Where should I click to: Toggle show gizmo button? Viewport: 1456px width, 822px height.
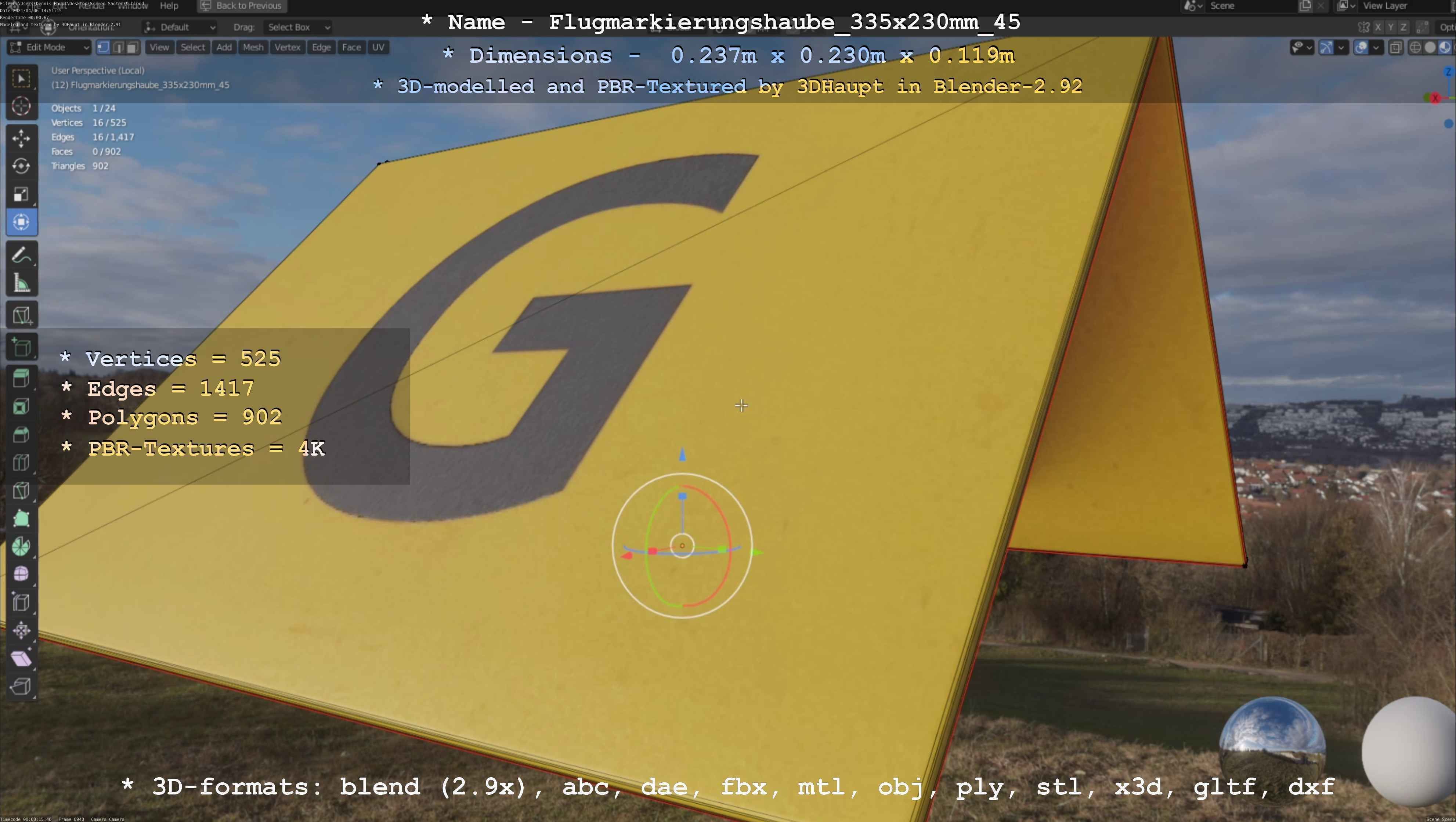(x=1326, y=47)
